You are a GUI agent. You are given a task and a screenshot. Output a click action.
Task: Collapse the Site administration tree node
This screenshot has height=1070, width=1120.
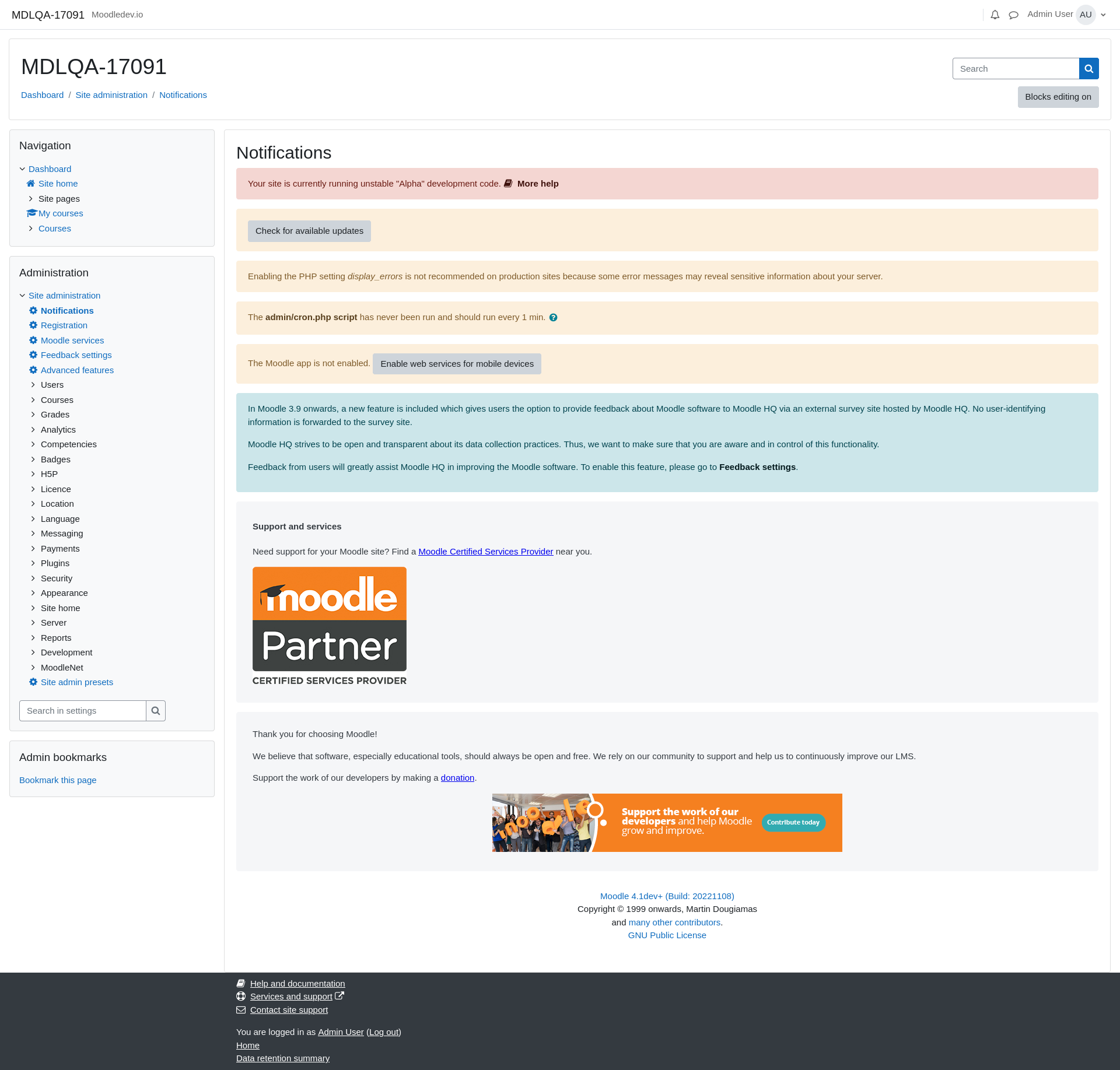click(22, 296)
